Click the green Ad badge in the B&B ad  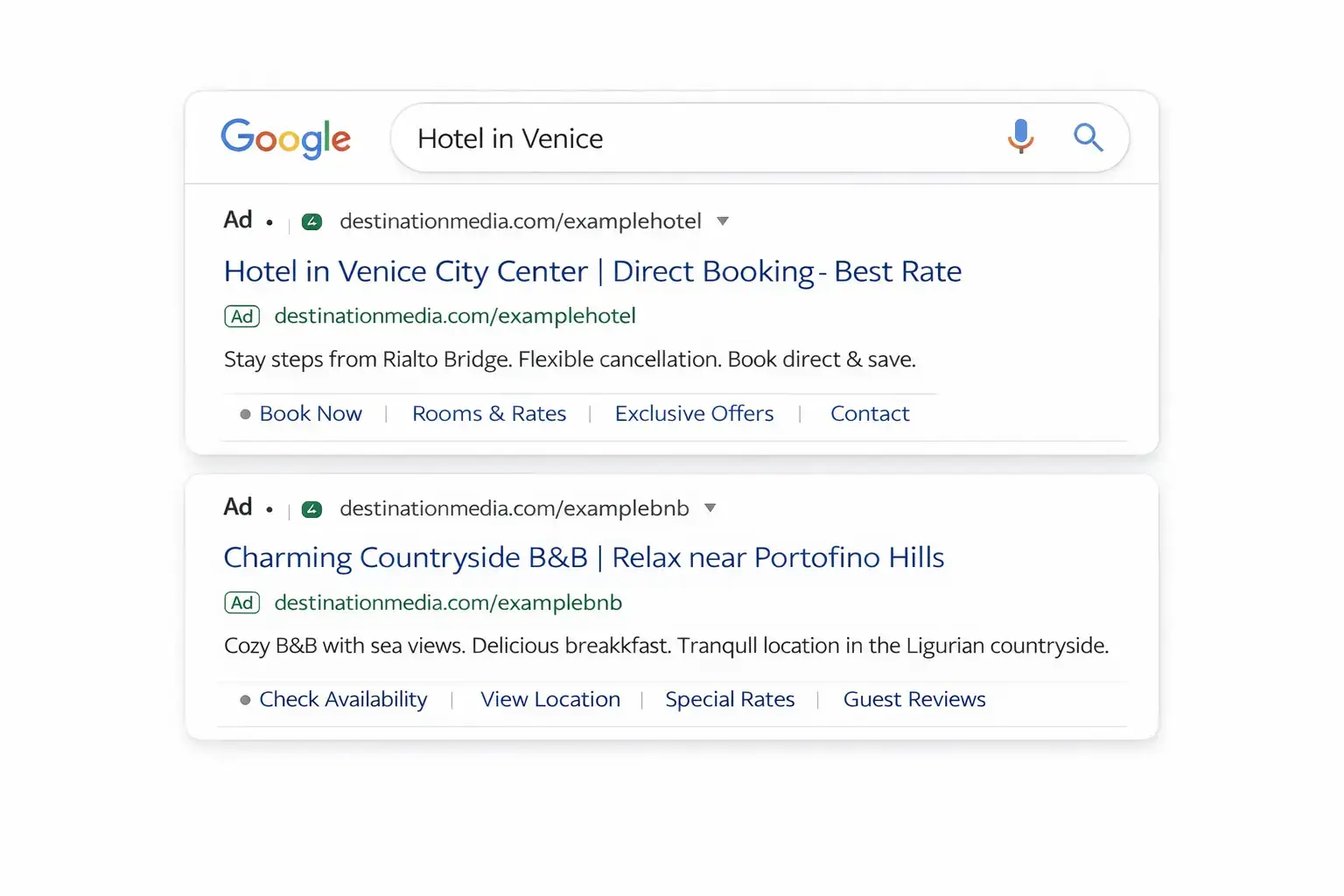click(241, 602)
